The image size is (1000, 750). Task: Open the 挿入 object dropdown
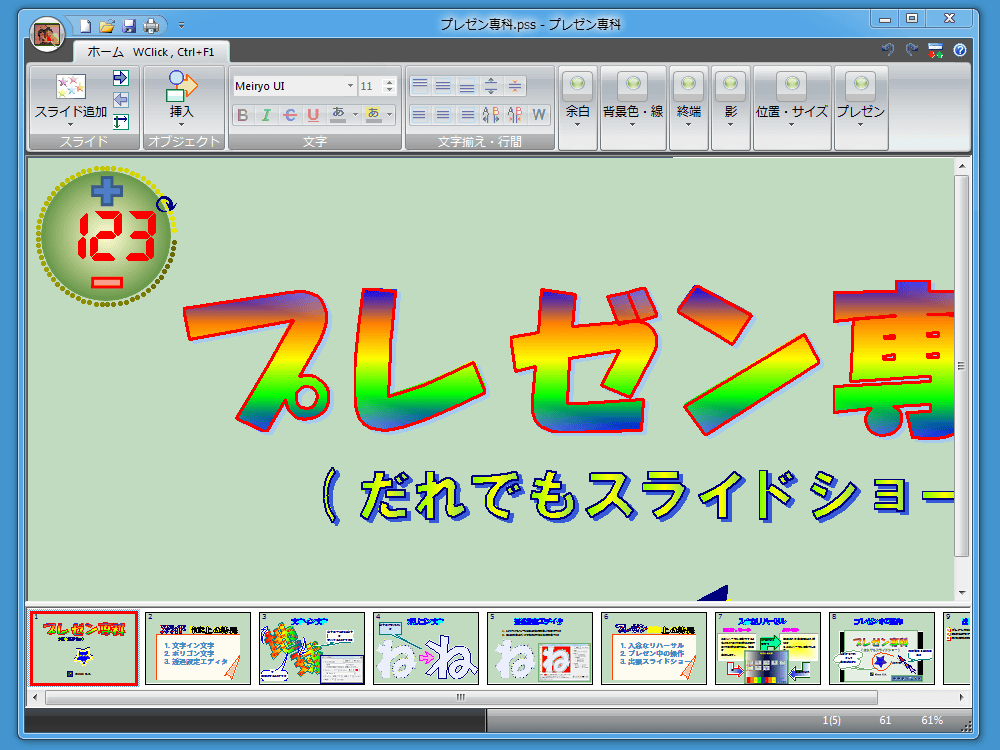[x=182, y=99]
